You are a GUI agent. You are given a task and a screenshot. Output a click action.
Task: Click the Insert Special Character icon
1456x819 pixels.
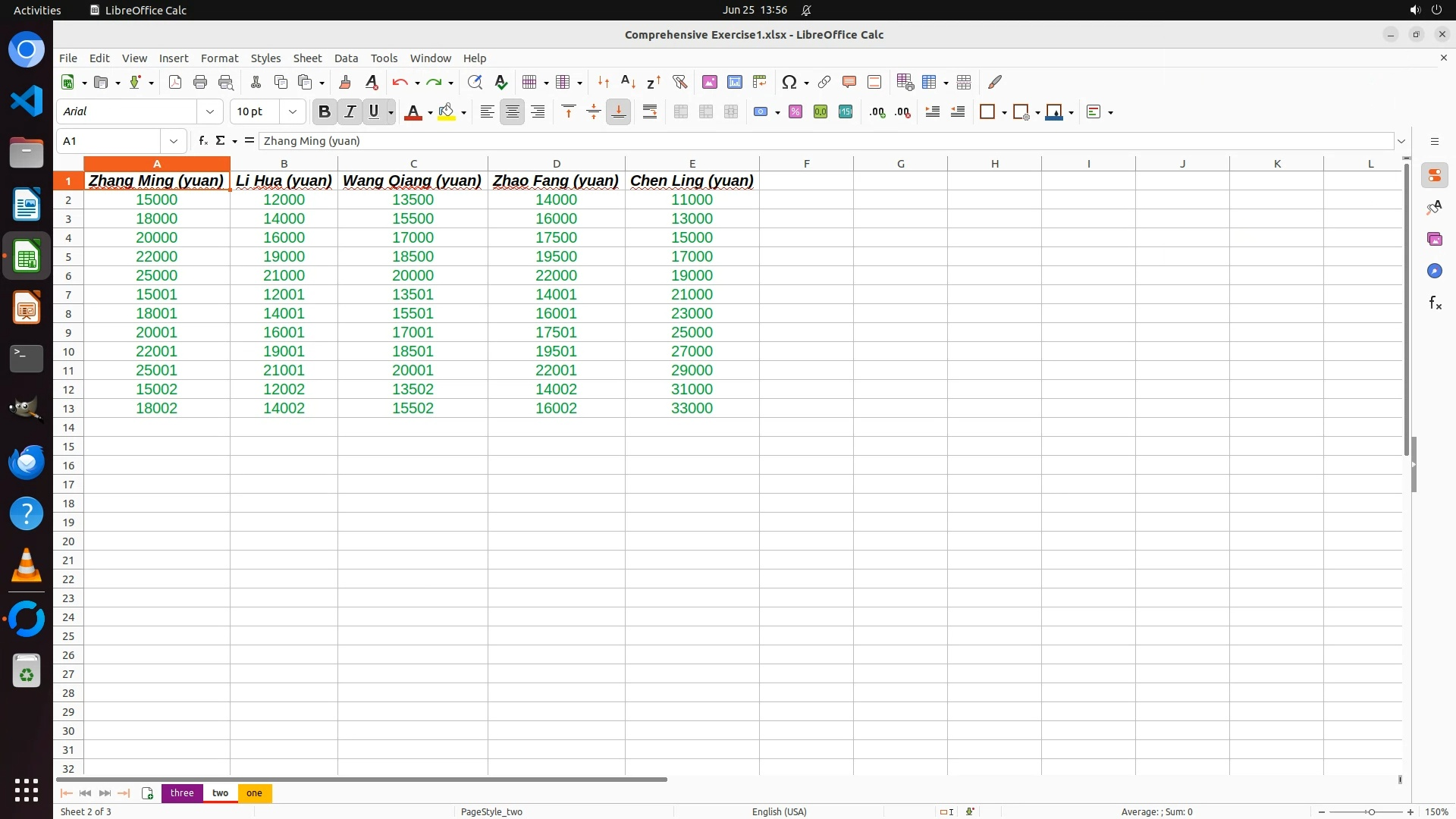click(x=789, y=82)
